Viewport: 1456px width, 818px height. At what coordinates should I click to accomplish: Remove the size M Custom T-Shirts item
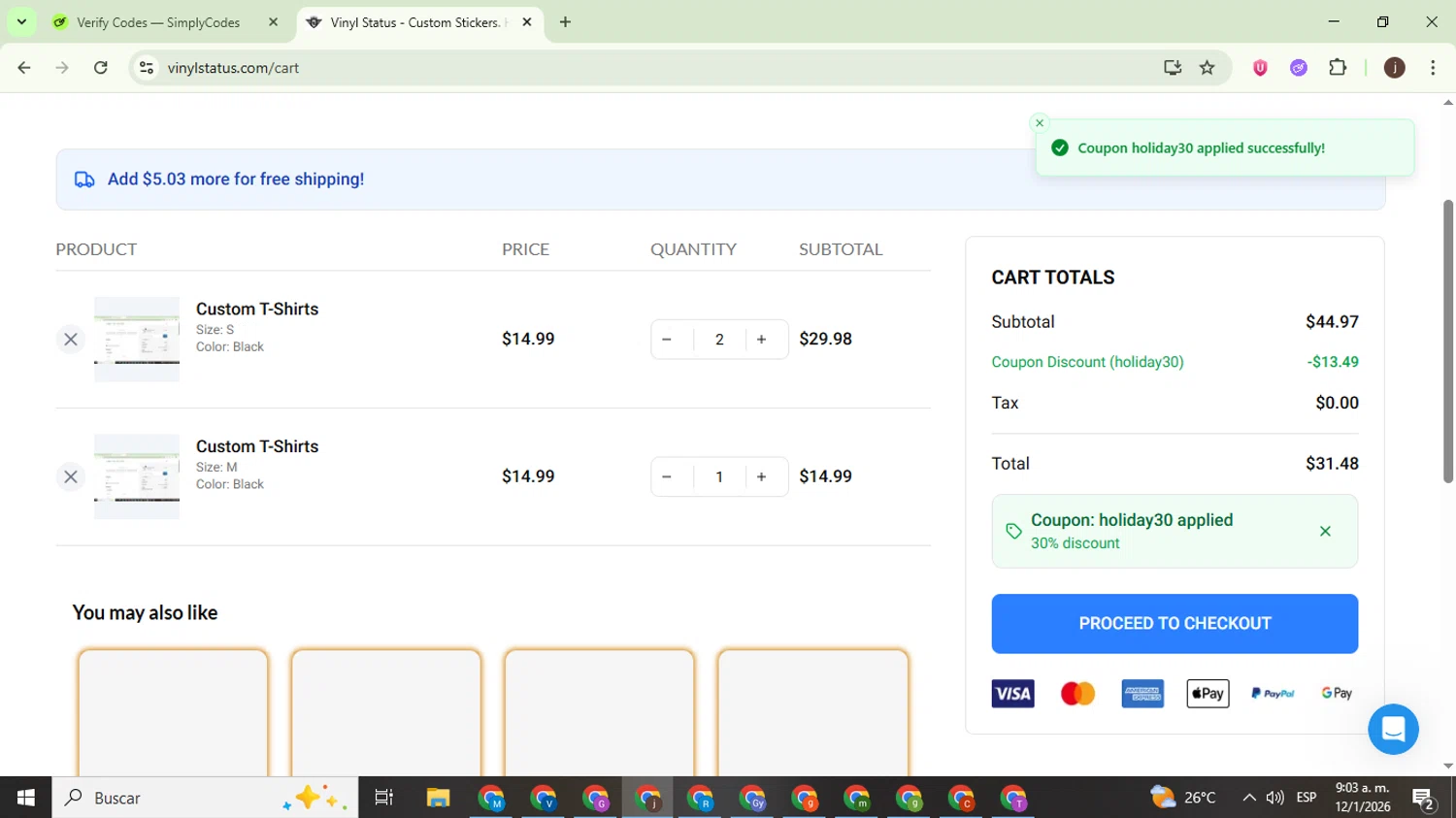(x=71, y=476)
